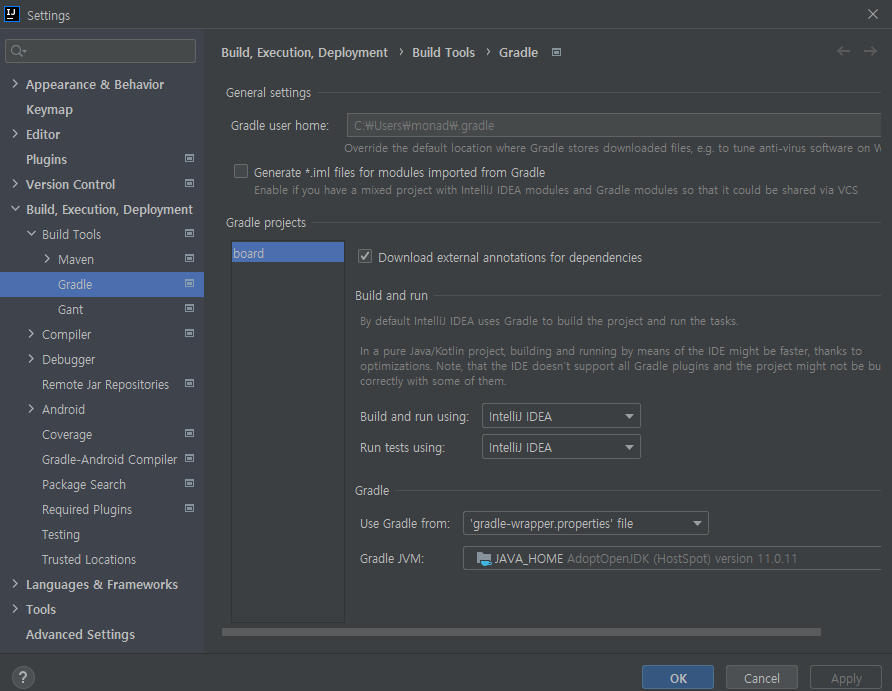
Task: Go back using the left arrow
Action: click(843, 52)
